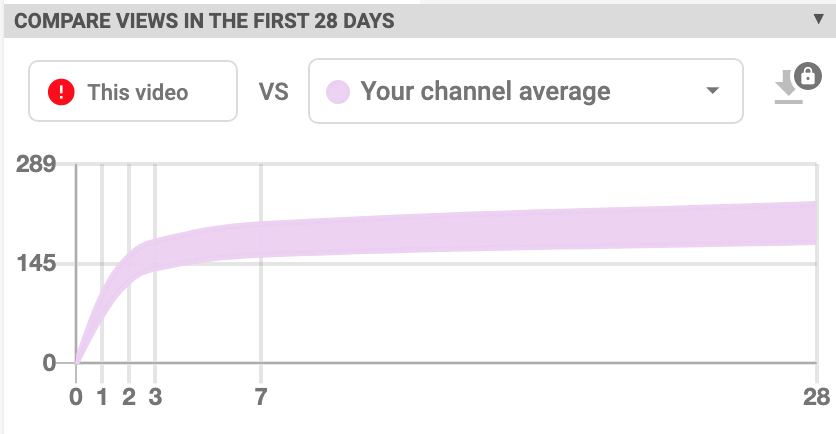Select the This video button

(x=133, y=91)
